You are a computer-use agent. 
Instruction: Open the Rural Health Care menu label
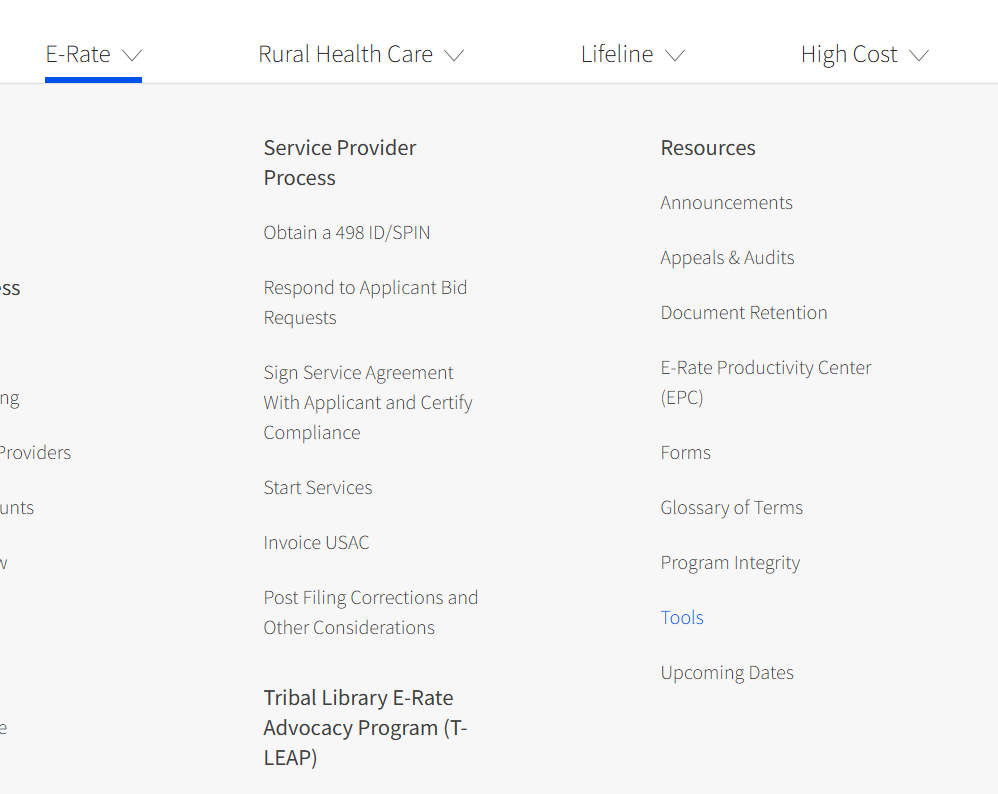[345, 54]
